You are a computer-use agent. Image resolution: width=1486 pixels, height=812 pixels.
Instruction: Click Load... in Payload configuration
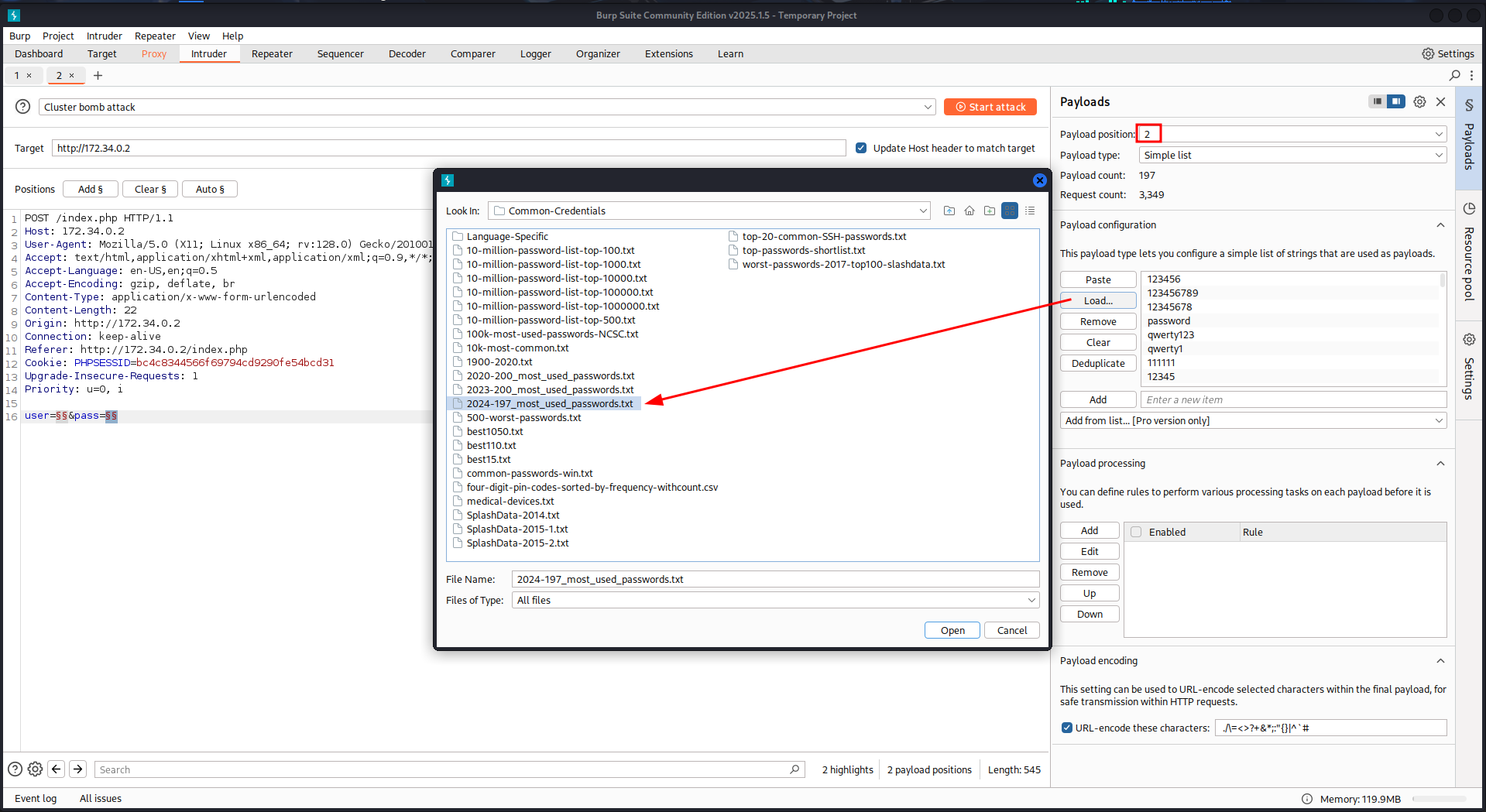tap(1098, 300)
